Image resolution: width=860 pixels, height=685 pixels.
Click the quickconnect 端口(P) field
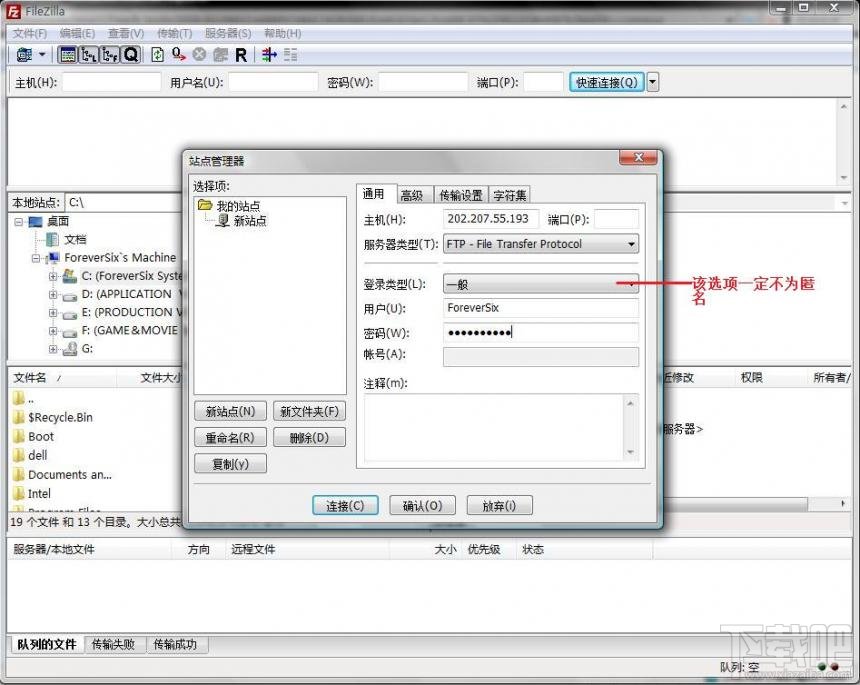tap(543, 82)
